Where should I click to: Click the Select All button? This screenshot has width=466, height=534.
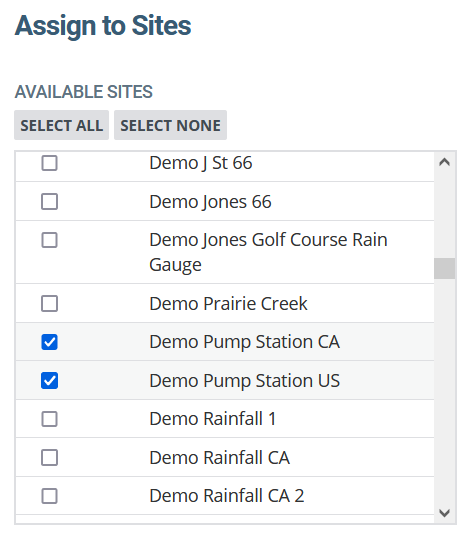61,125
